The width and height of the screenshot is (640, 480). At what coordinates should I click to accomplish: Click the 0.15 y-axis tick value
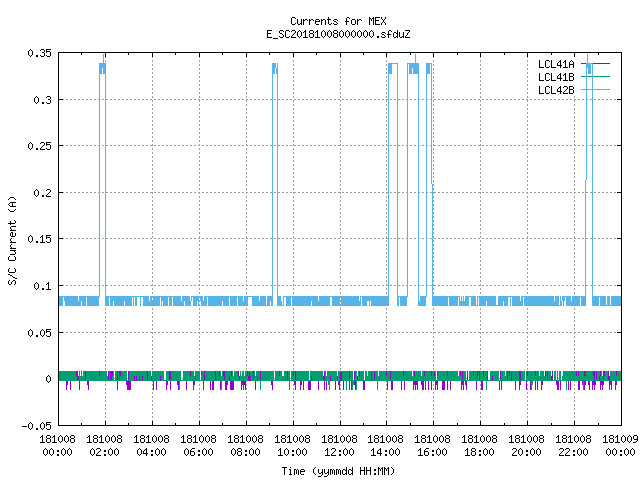click(40, 239)
